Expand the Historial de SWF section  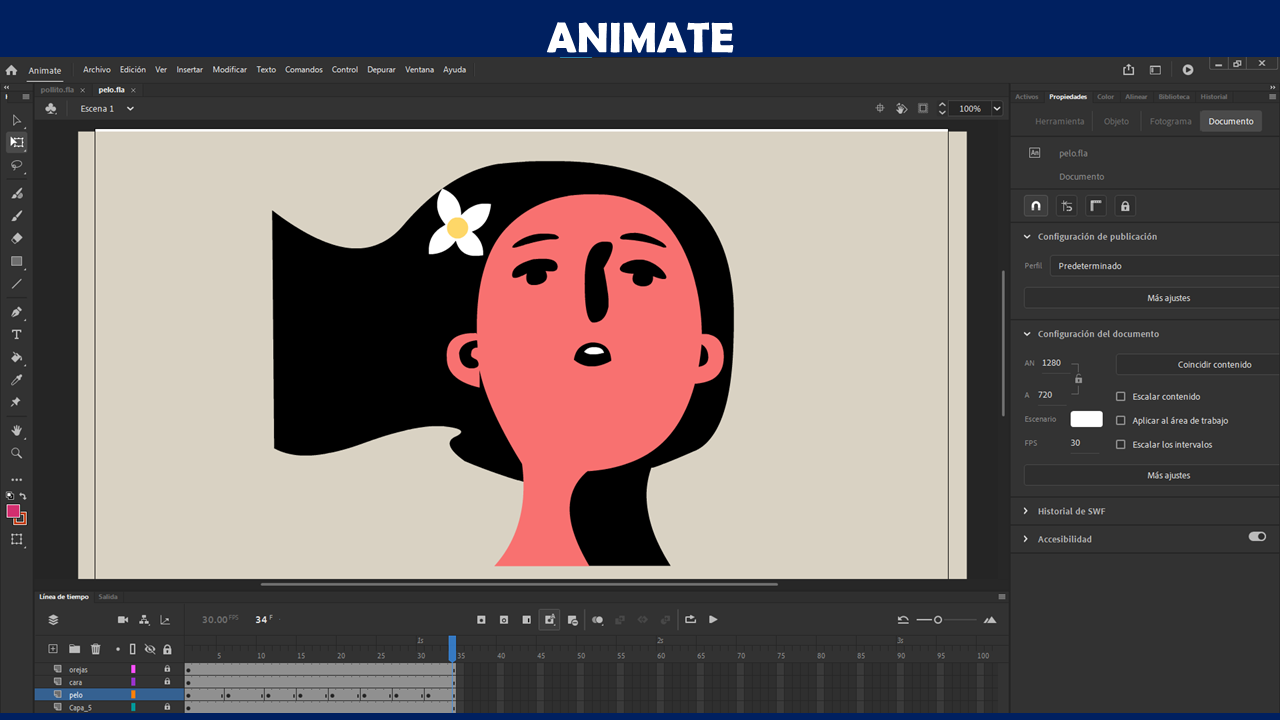tap(1071, 511)
